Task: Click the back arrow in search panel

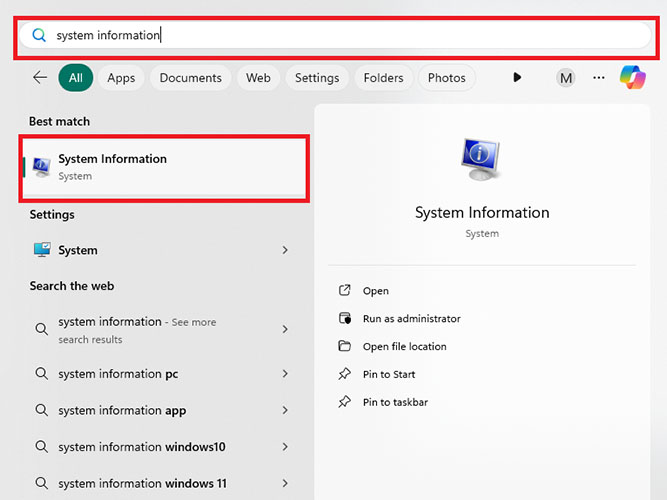Action: click(x=40, y=78)
